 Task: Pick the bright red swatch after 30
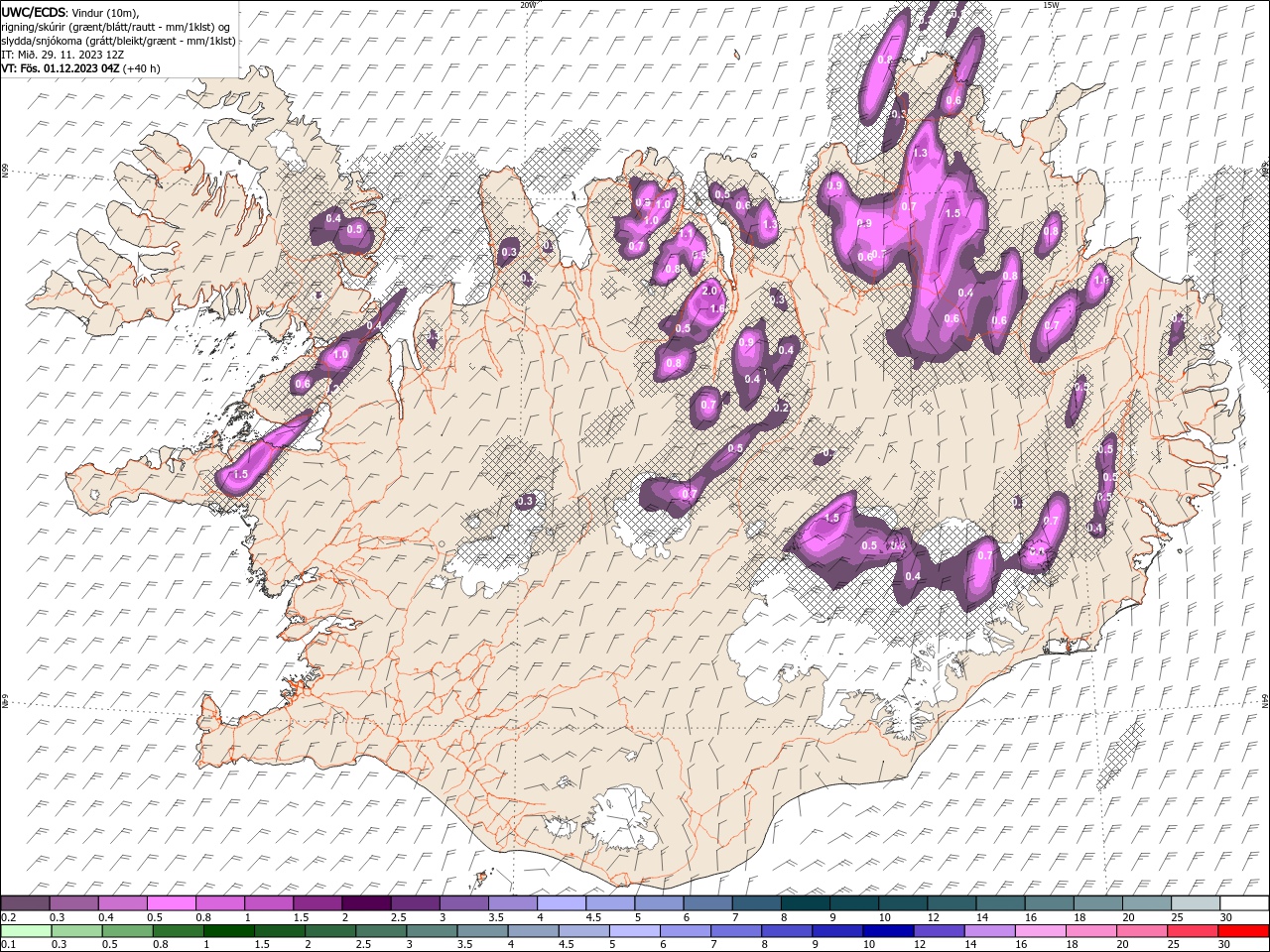[x=1241, y=931]
